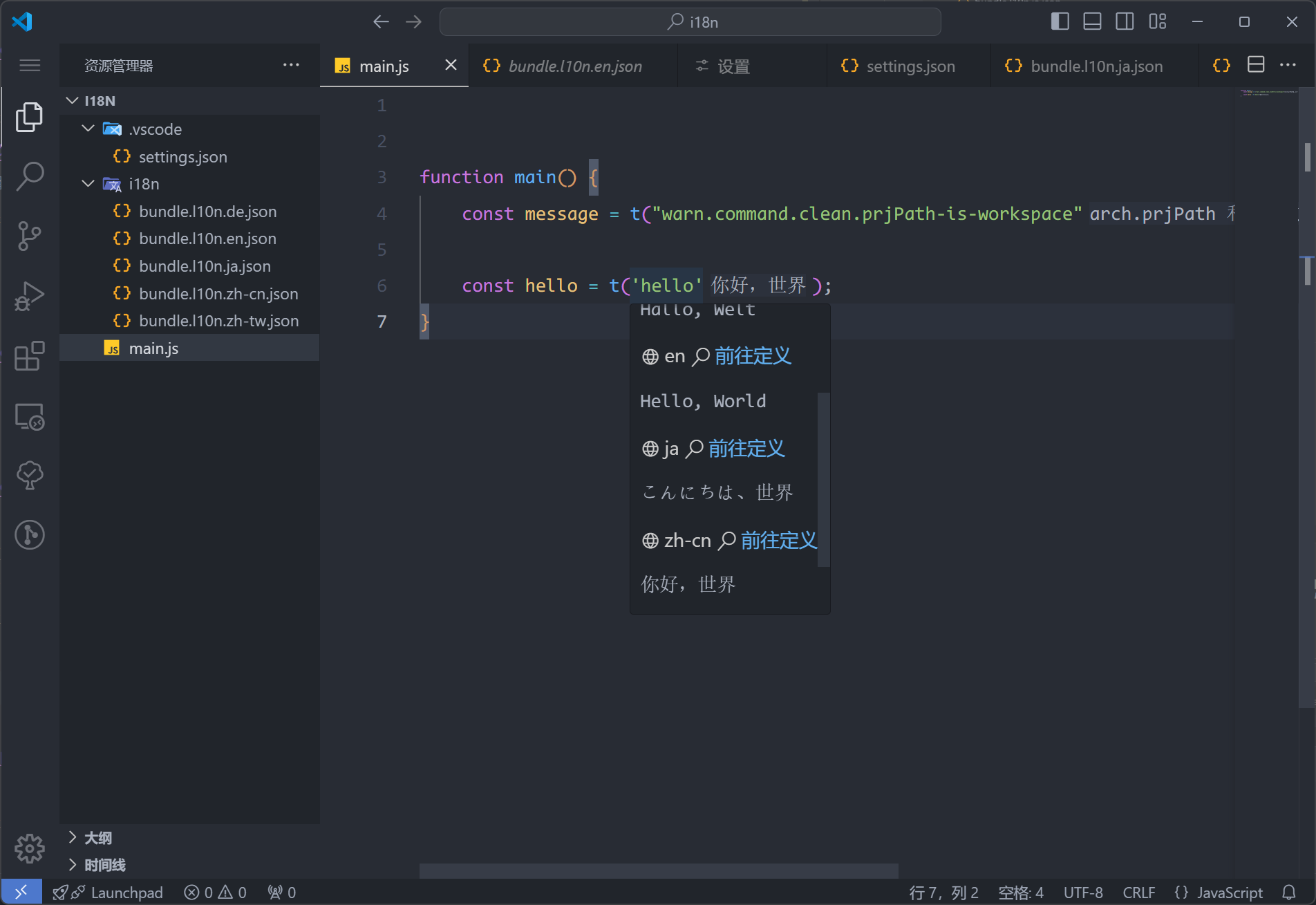Viewport: 1316px width, 905px height.
Task: Click the 'hello' string on line 6
Action: pyautogui.click(x=666, y=286)
